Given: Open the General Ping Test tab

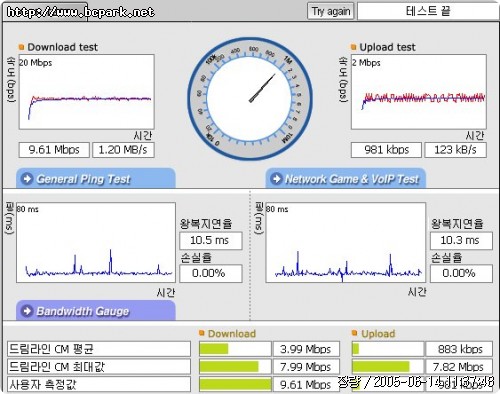Looking at the screenshot, I should (x=96, y=178).
